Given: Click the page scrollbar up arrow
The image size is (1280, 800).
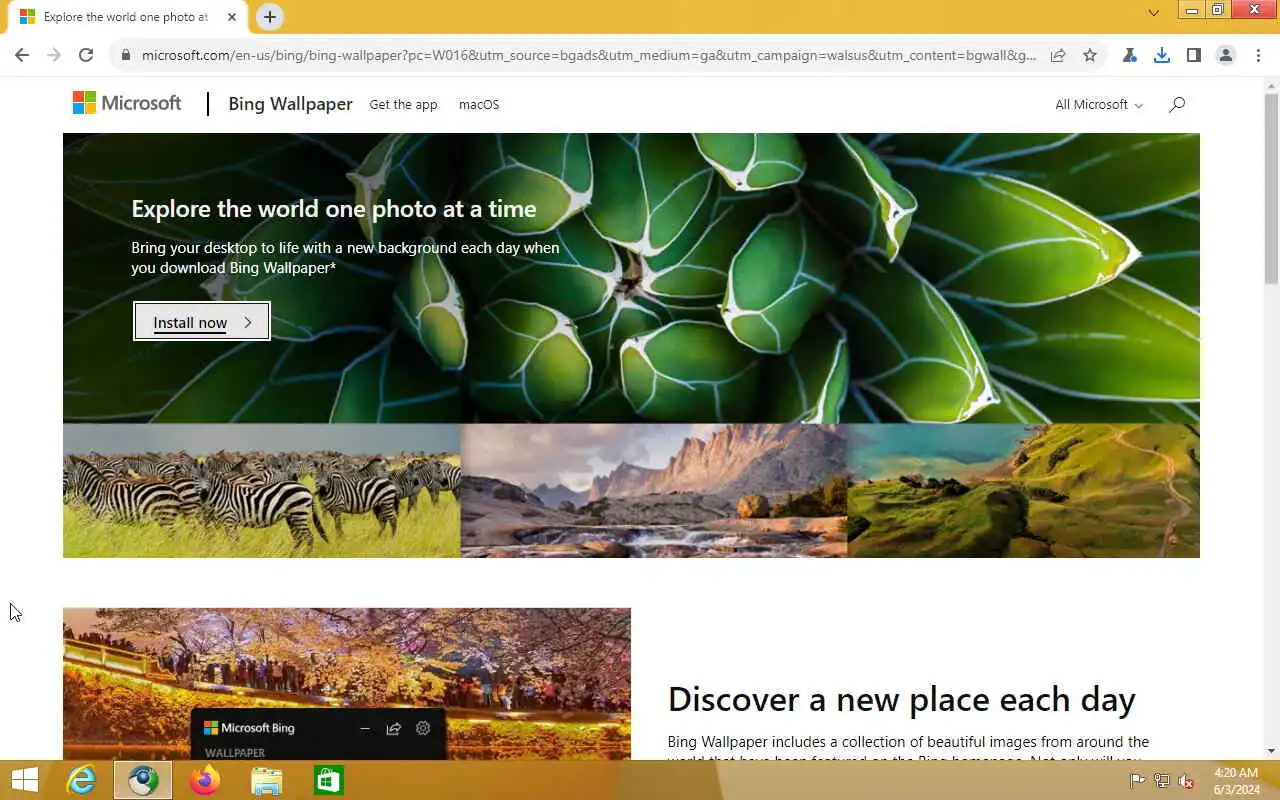Looking at the screenshot, I should (1271, 85).
